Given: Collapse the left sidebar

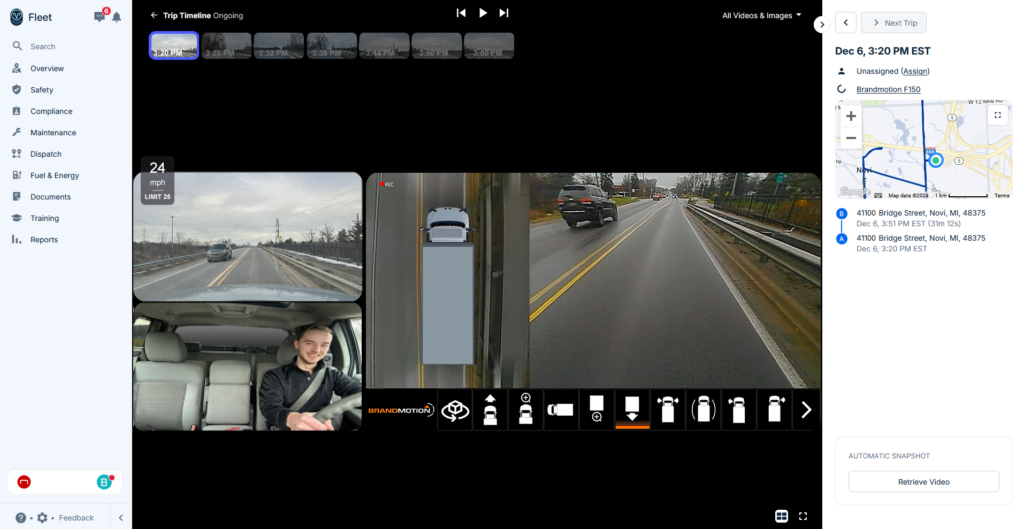Looking at the screenshot, I should 120,518.
